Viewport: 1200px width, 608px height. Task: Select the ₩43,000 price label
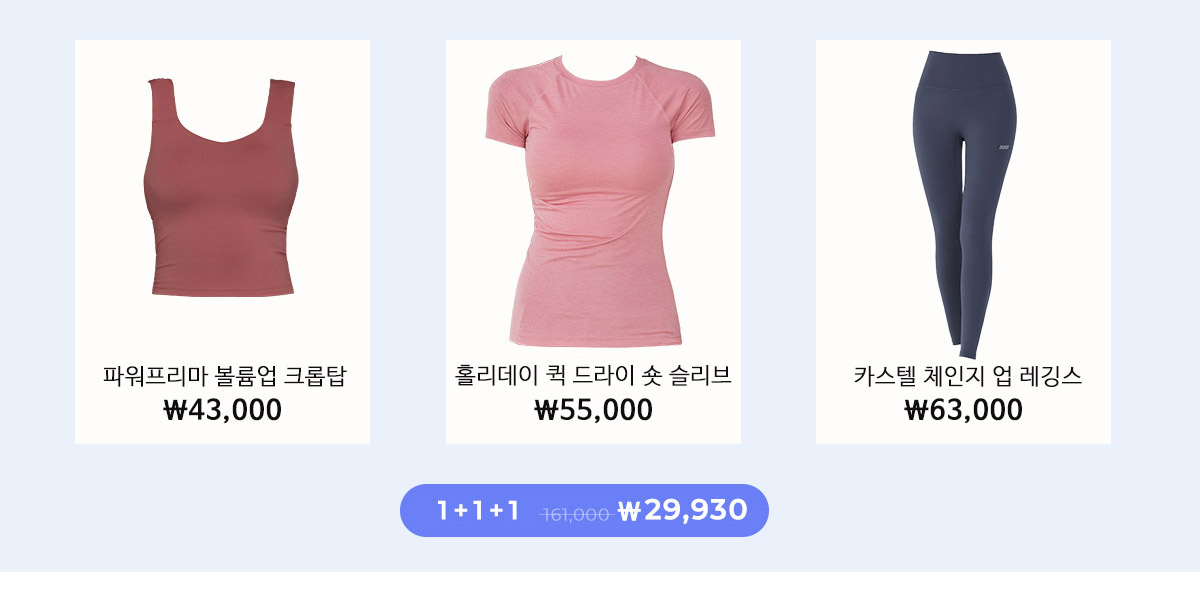222,410
